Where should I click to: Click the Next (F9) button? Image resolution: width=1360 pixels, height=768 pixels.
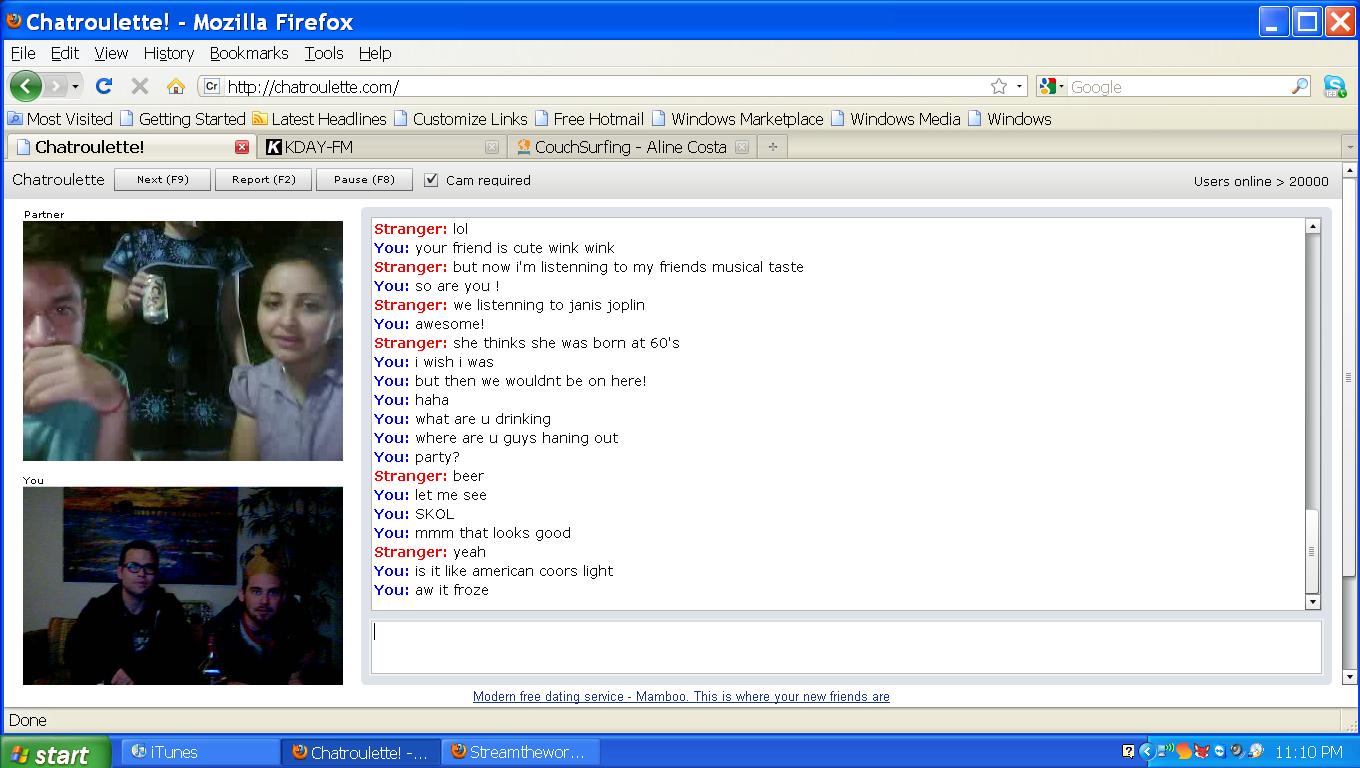tap(163, 180)
